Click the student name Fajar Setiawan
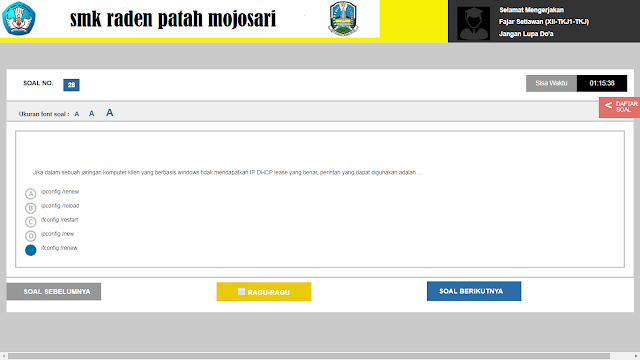The height and width of the screenshot is (360, 640). pos(544,22)
